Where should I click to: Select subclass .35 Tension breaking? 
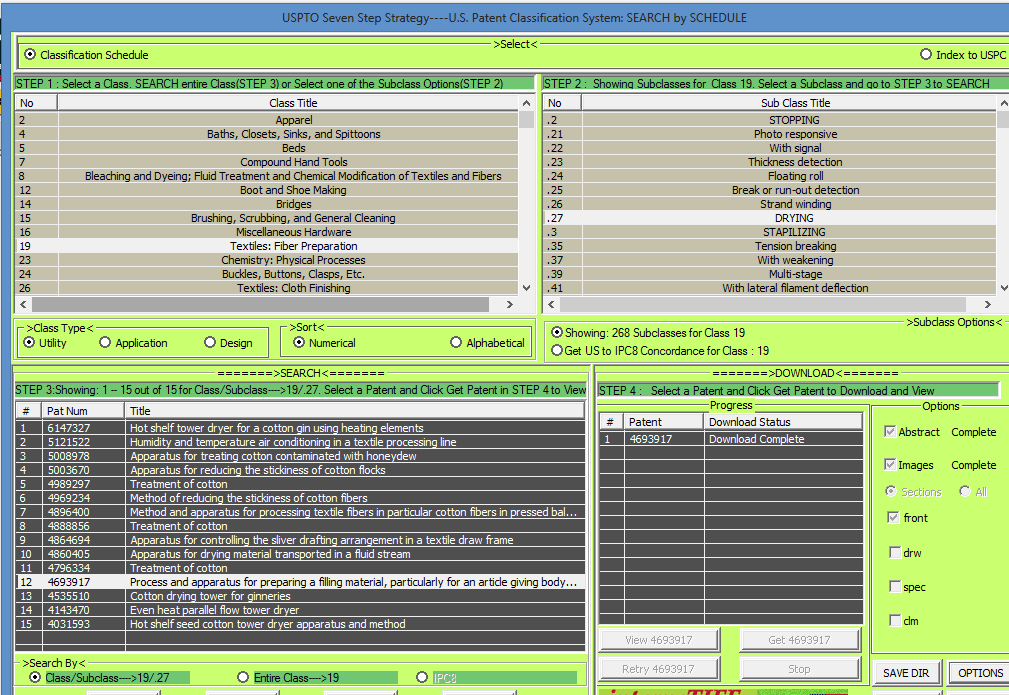tap(770, 246)
